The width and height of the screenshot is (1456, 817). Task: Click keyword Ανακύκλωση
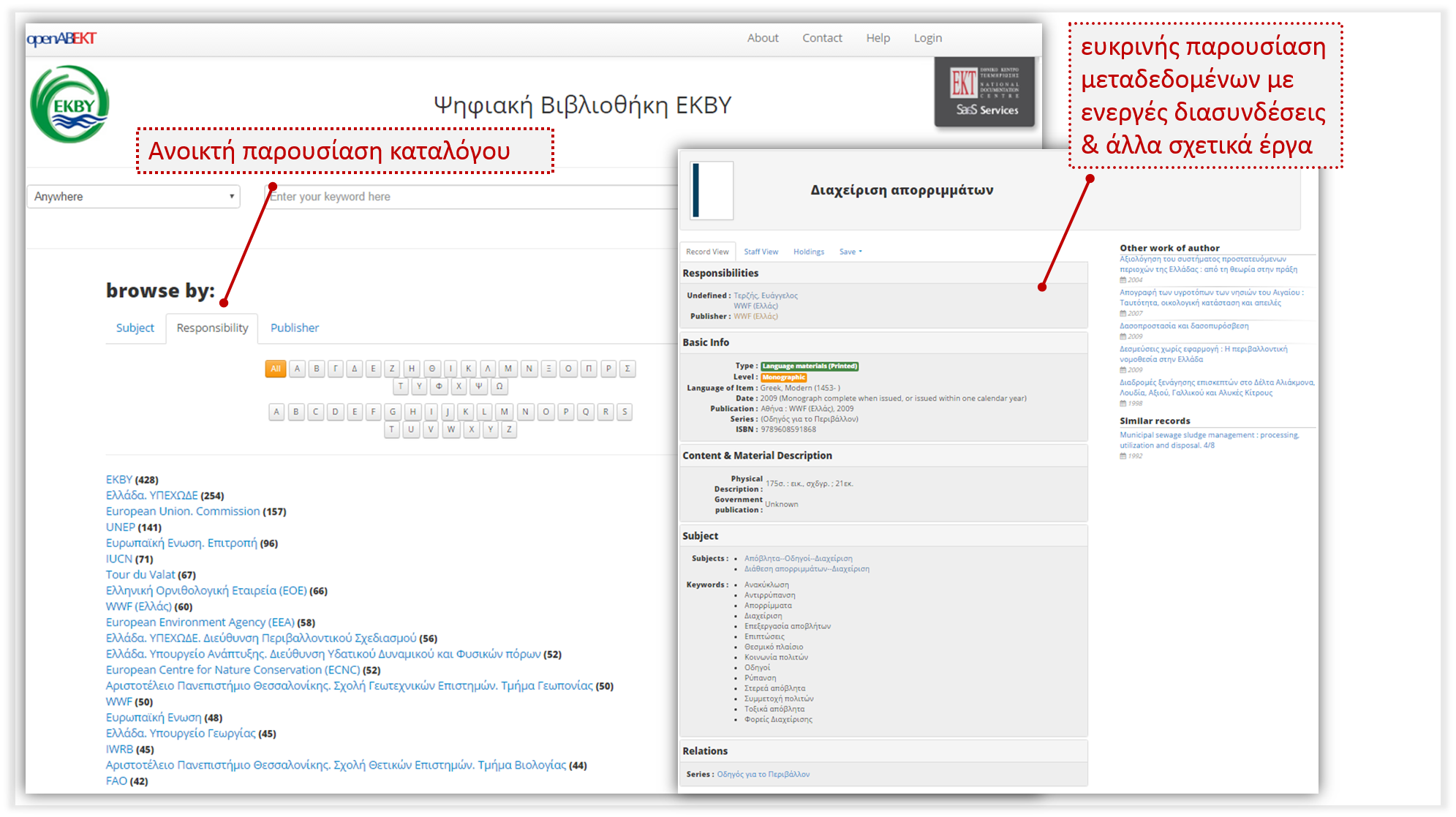click(x=766, y=585)
